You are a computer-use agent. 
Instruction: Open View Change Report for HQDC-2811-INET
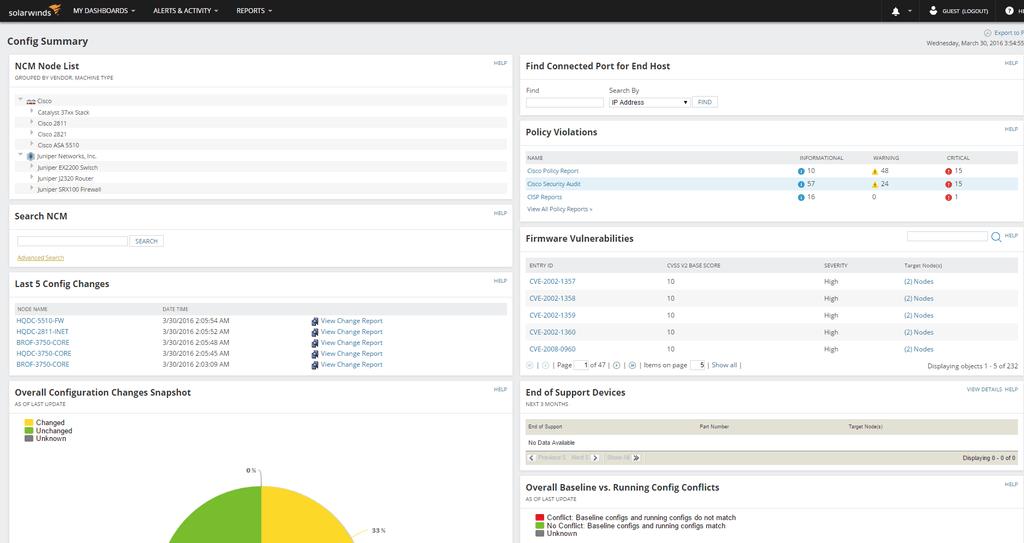[x=351, y=332]
